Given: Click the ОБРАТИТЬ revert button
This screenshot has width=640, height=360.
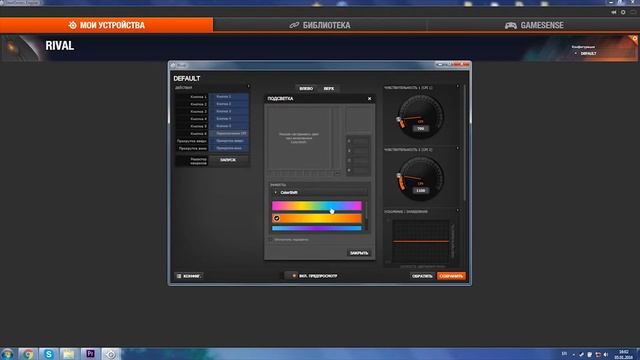Looking at the screenshot, I should point(422,276).
